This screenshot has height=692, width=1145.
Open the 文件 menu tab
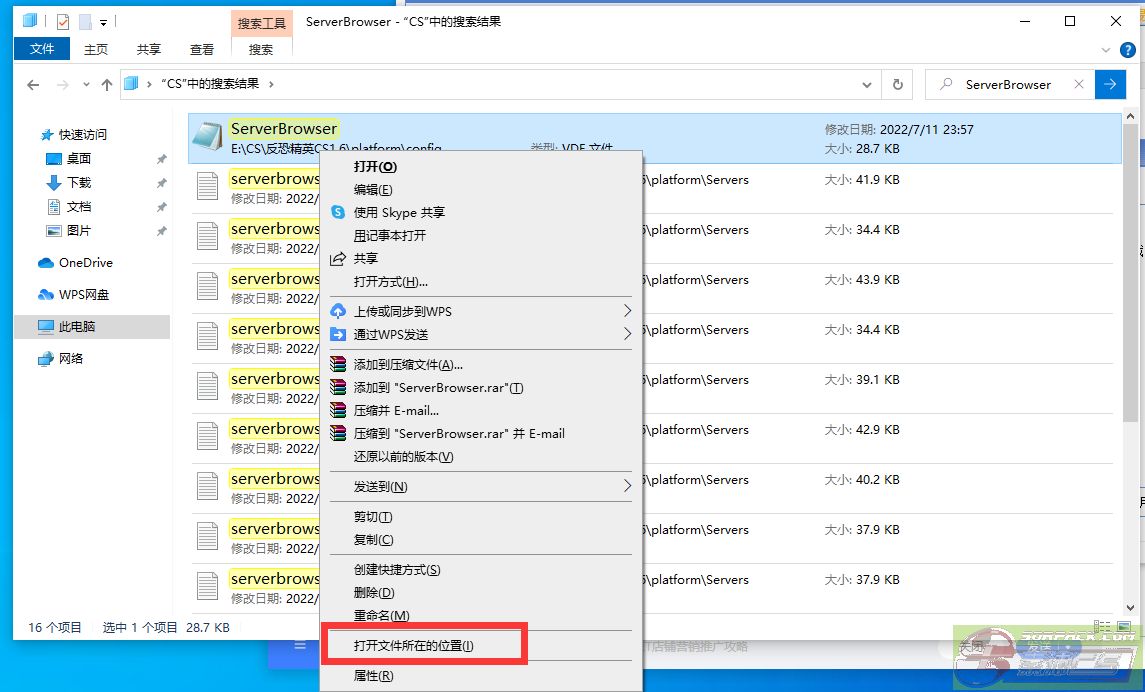click(42, 49)
